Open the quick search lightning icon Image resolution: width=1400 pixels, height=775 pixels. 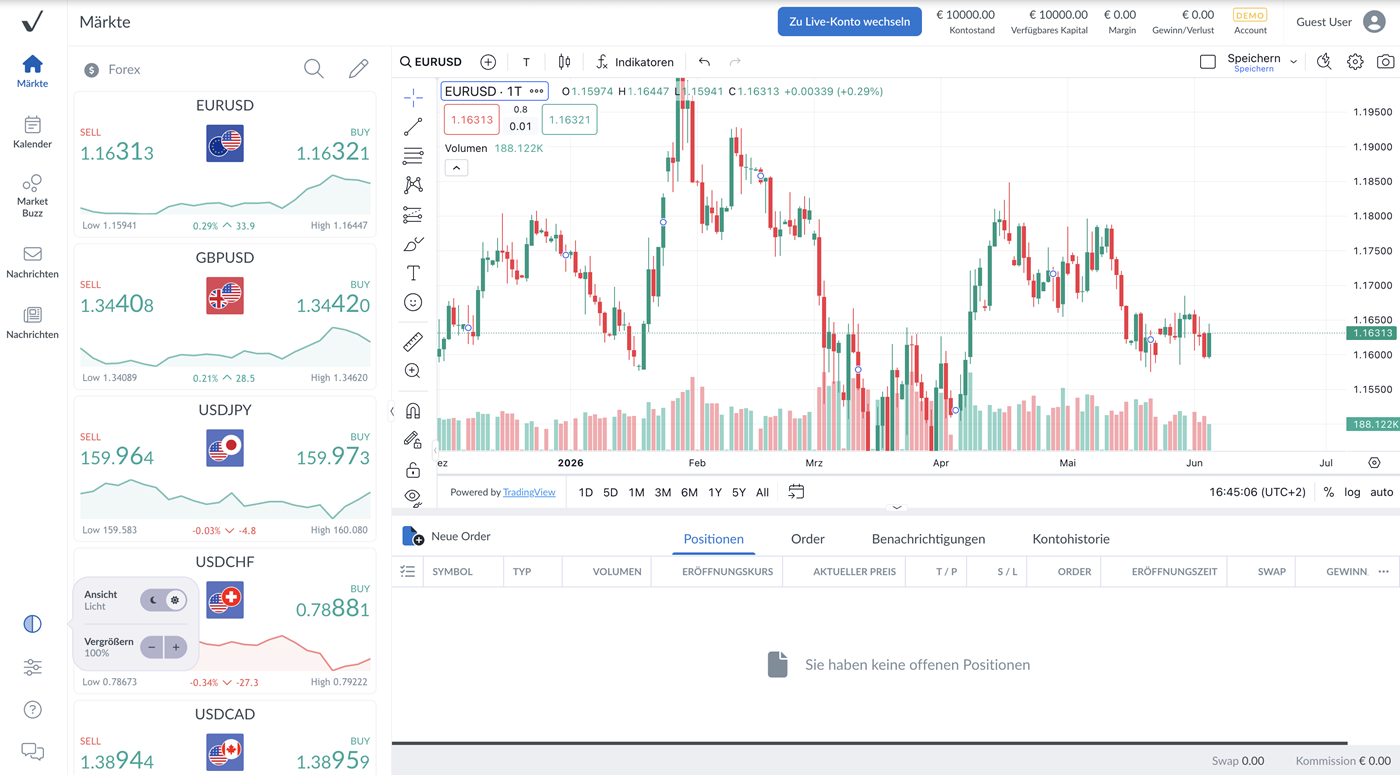[1324, 62]
